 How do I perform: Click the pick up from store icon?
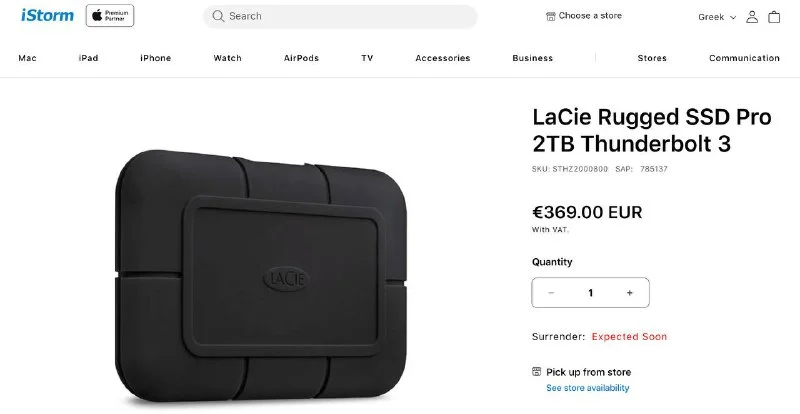537,371
